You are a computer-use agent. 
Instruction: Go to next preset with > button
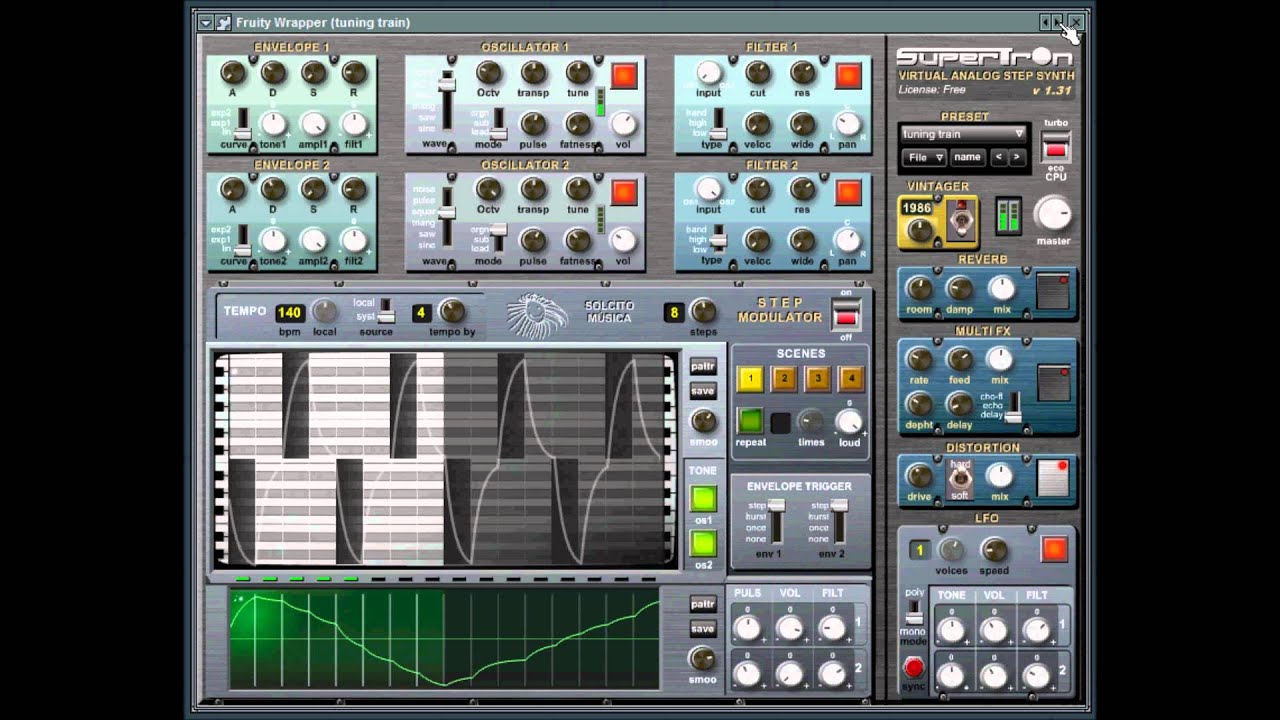click(x=1017, y=157)
